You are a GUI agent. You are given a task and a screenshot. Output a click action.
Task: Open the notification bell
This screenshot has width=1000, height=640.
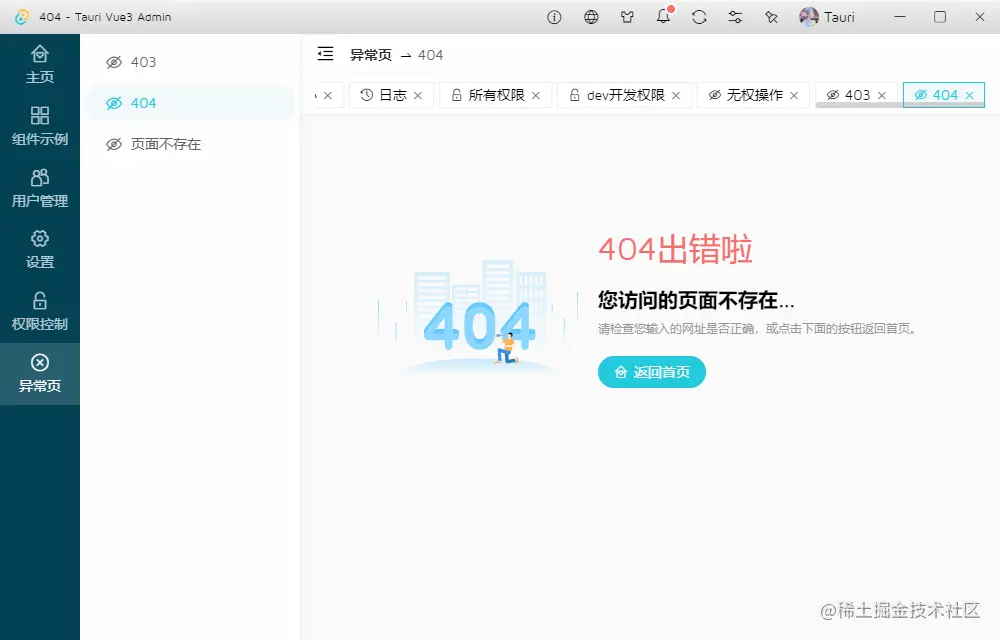tap(664, 17)
